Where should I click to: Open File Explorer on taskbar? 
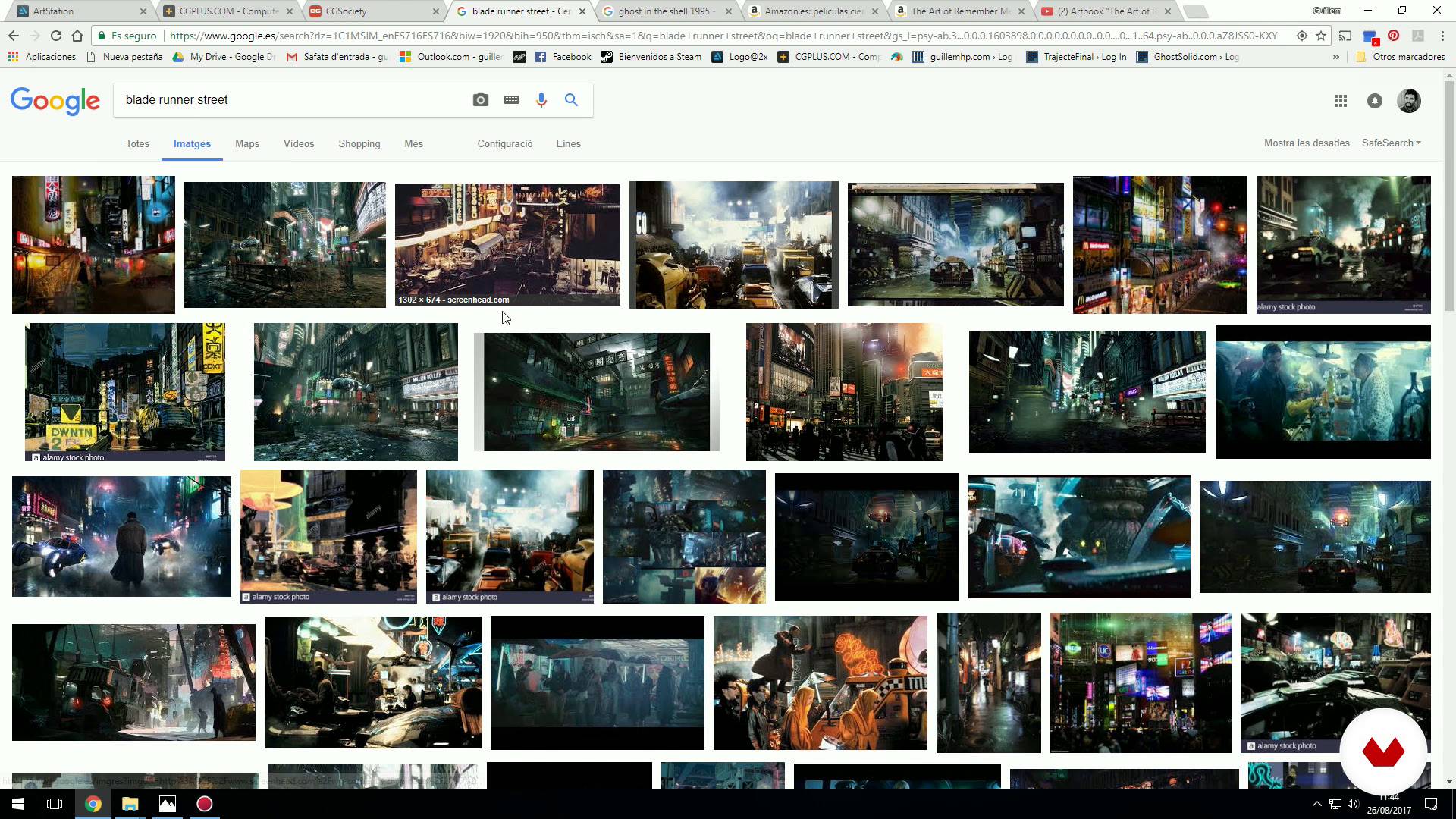click(x=130, y=804)
